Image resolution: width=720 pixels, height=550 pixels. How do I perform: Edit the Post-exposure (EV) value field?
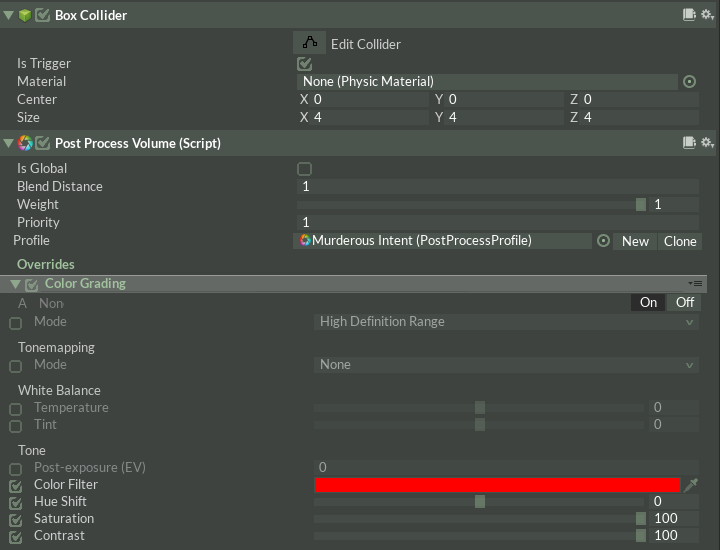506,467
